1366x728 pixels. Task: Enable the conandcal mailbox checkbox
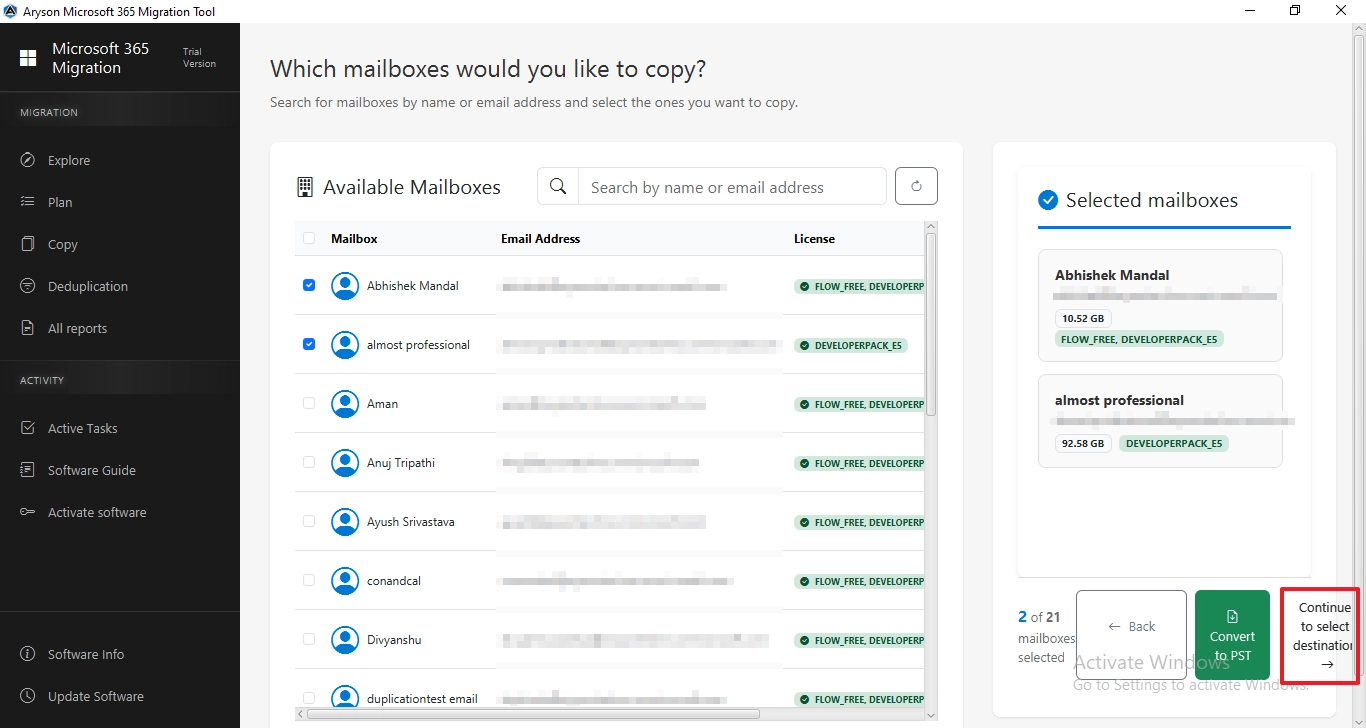[309, 580]
